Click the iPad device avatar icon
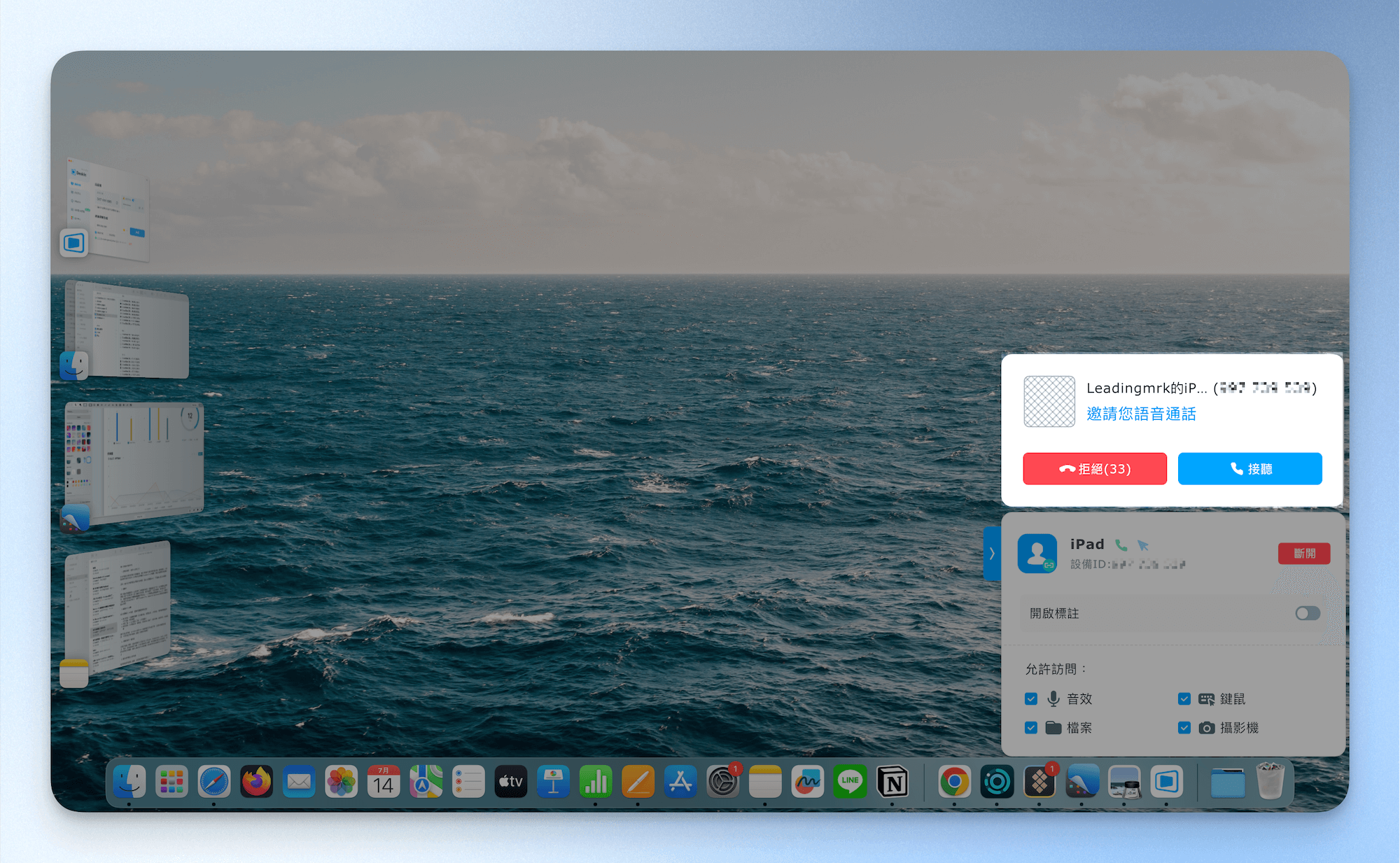This screenshot has width=1400, height=863. [x=1037, y=553]
